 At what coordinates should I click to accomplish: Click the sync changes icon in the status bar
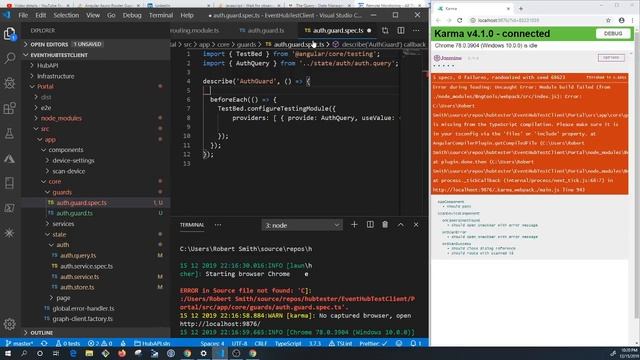point(44,343)
